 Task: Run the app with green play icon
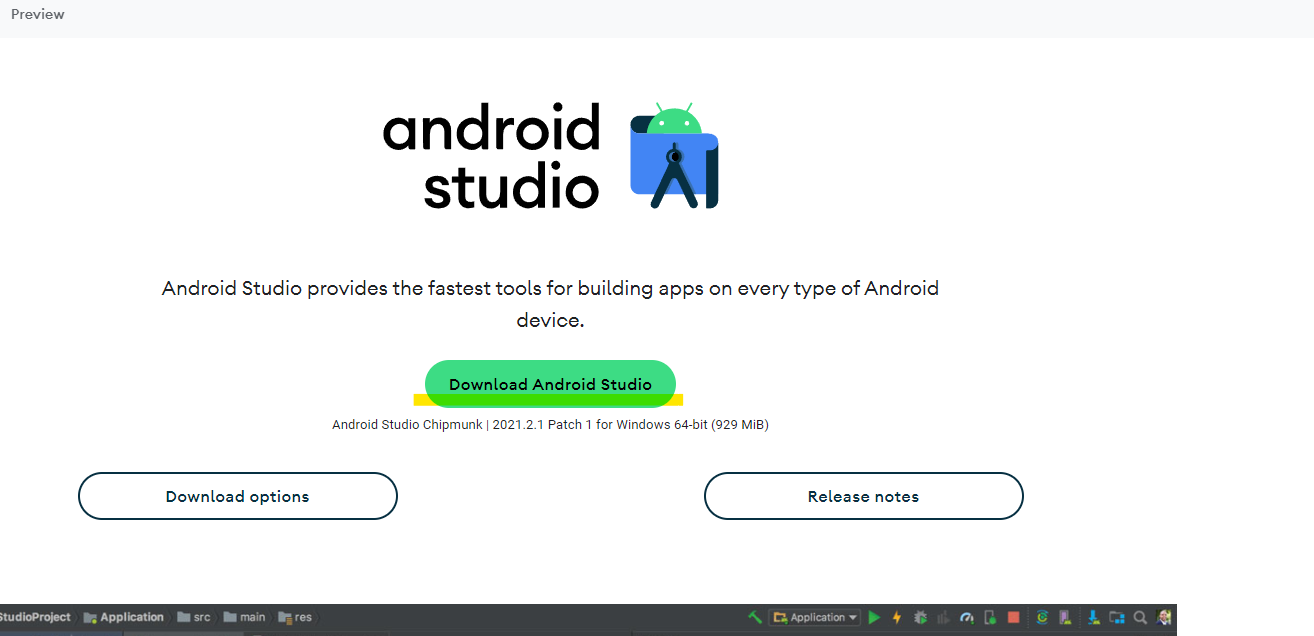click(874, 617)
